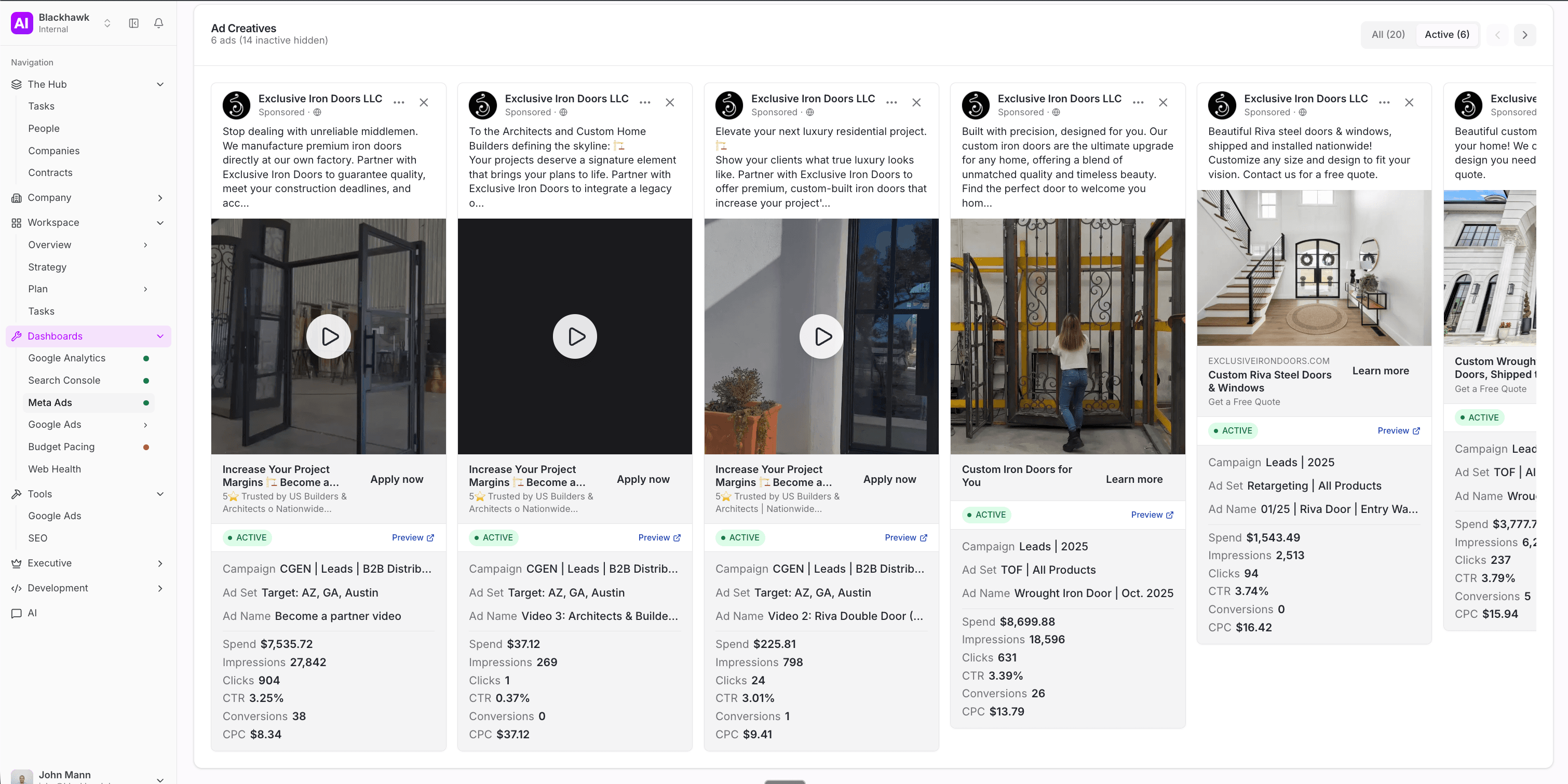Play the Video 2 Riva Double Door video
Viewport: 1568px width, 784px height.
[x=822, y=336]
